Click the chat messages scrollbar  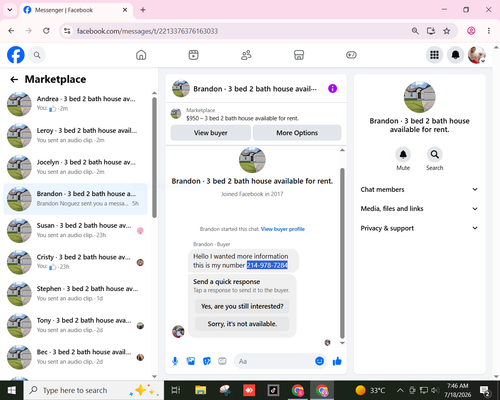[x=342, y=253]
